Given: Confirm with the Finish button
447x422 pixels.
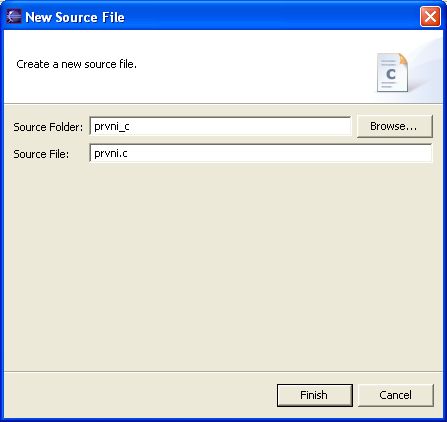Looking at the screenshot, I should click(315, 395).
